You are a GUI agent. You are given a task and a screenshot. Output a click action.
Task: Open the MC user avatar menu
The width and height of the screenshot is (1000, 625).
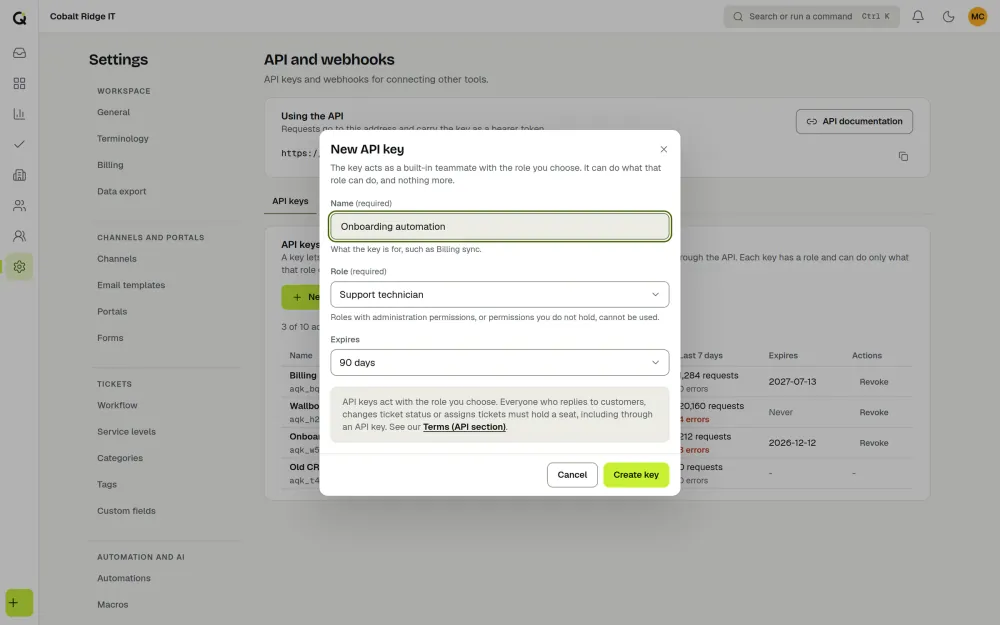point(978,17)
